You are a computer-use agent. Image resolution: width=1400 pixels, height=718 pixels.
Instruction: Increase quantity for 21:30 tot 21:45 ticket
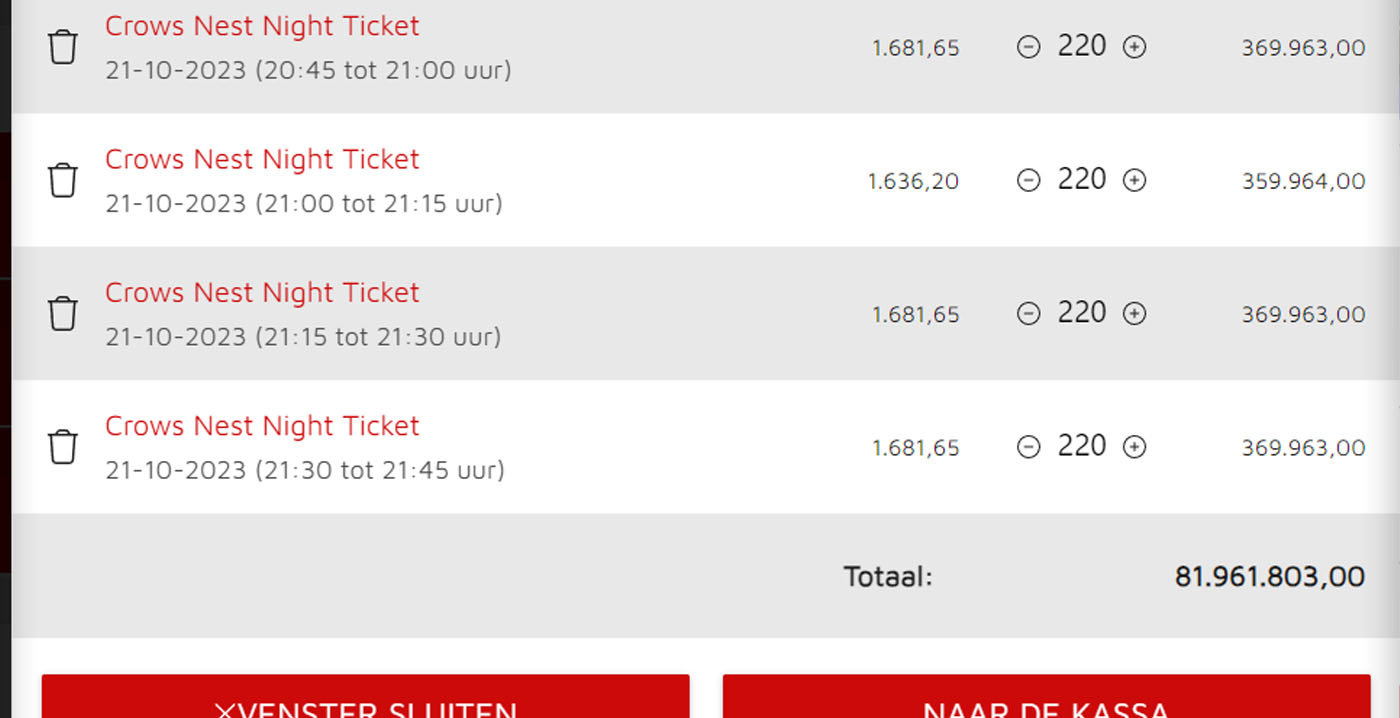pyautogui.click(x=1134, y=446)
